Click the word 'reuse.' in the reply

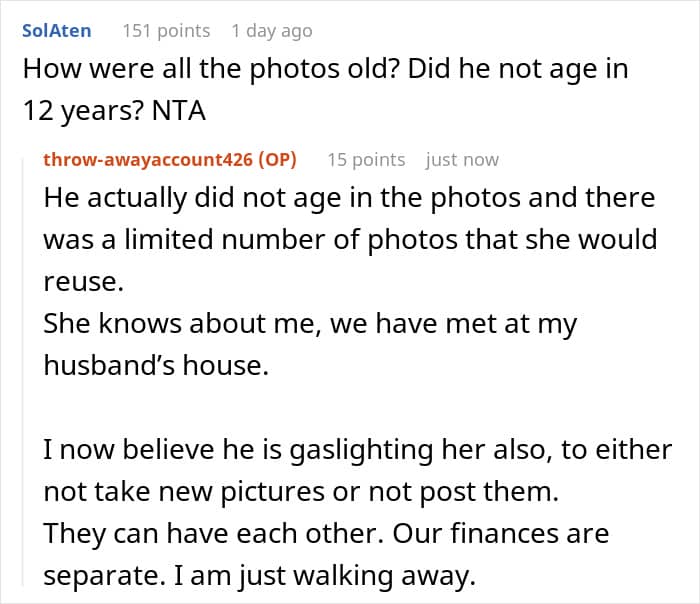(83, 282)
